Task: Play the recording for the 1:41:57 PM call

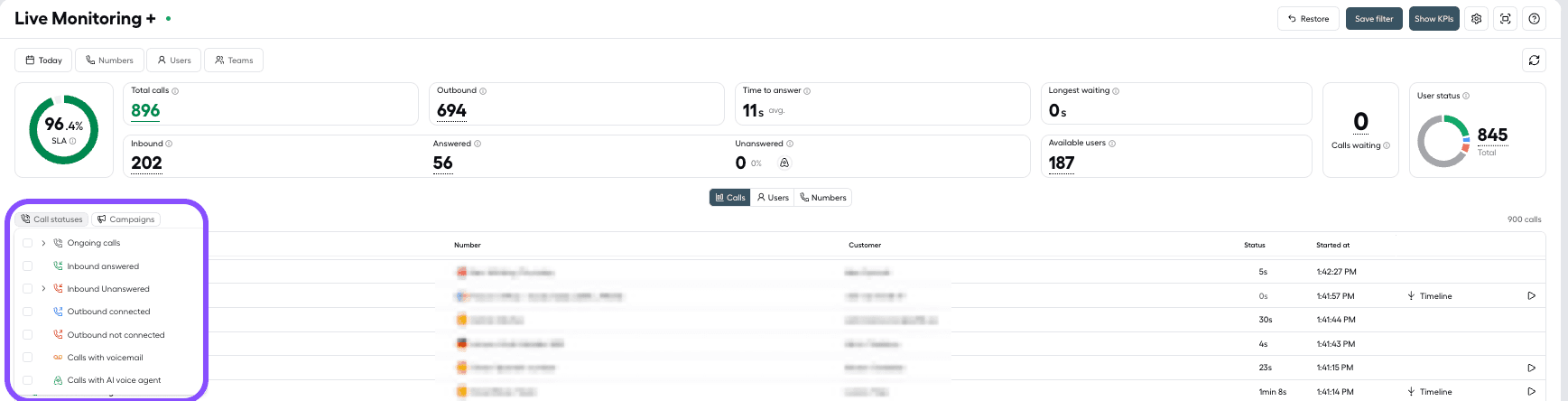Action: 1531,296
